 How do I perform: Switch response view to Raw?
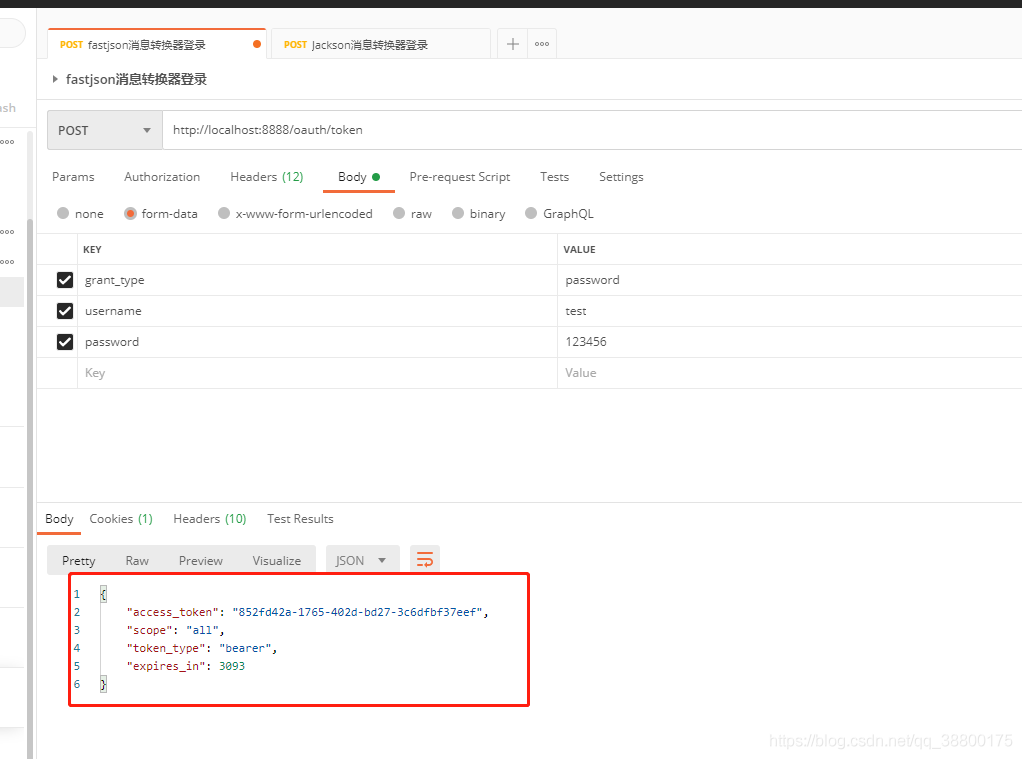[137, 561]
